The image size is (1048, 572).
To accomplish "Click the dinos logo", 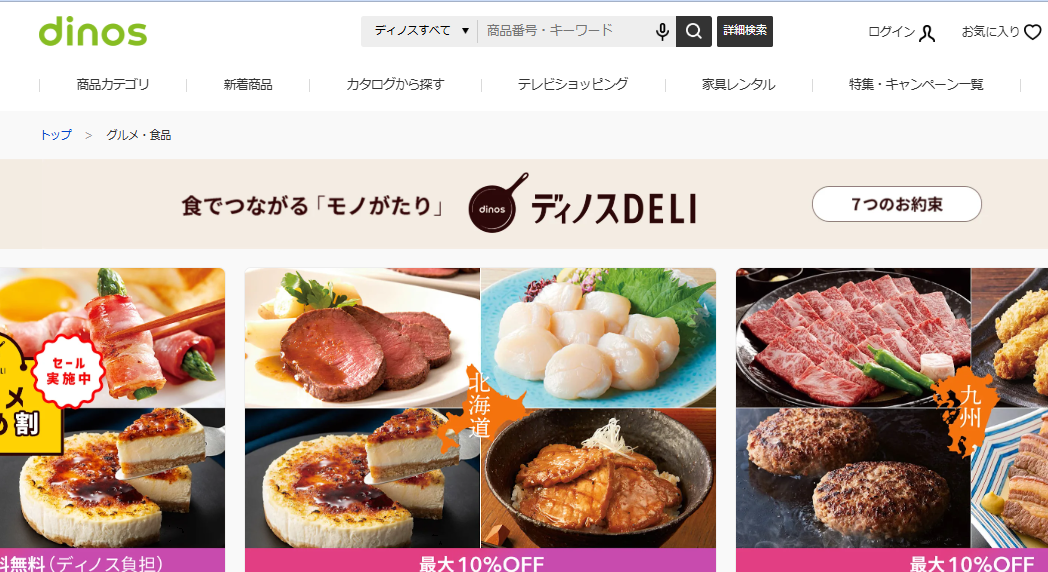I will (93, 32).
